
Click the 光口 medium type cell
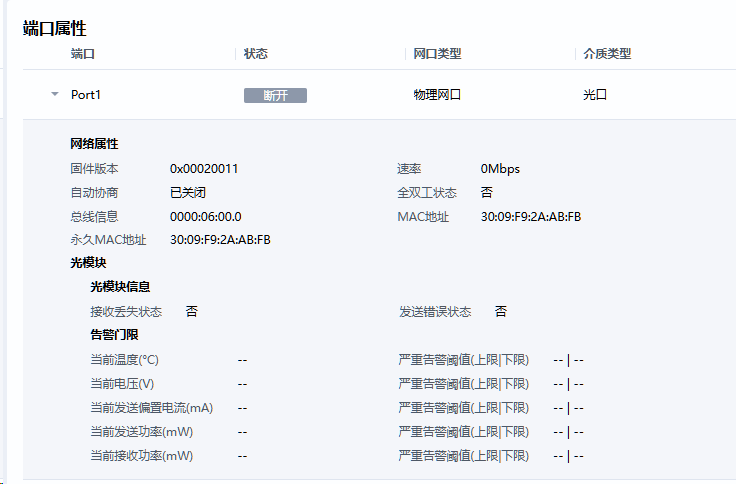click(x=595, y=95)
